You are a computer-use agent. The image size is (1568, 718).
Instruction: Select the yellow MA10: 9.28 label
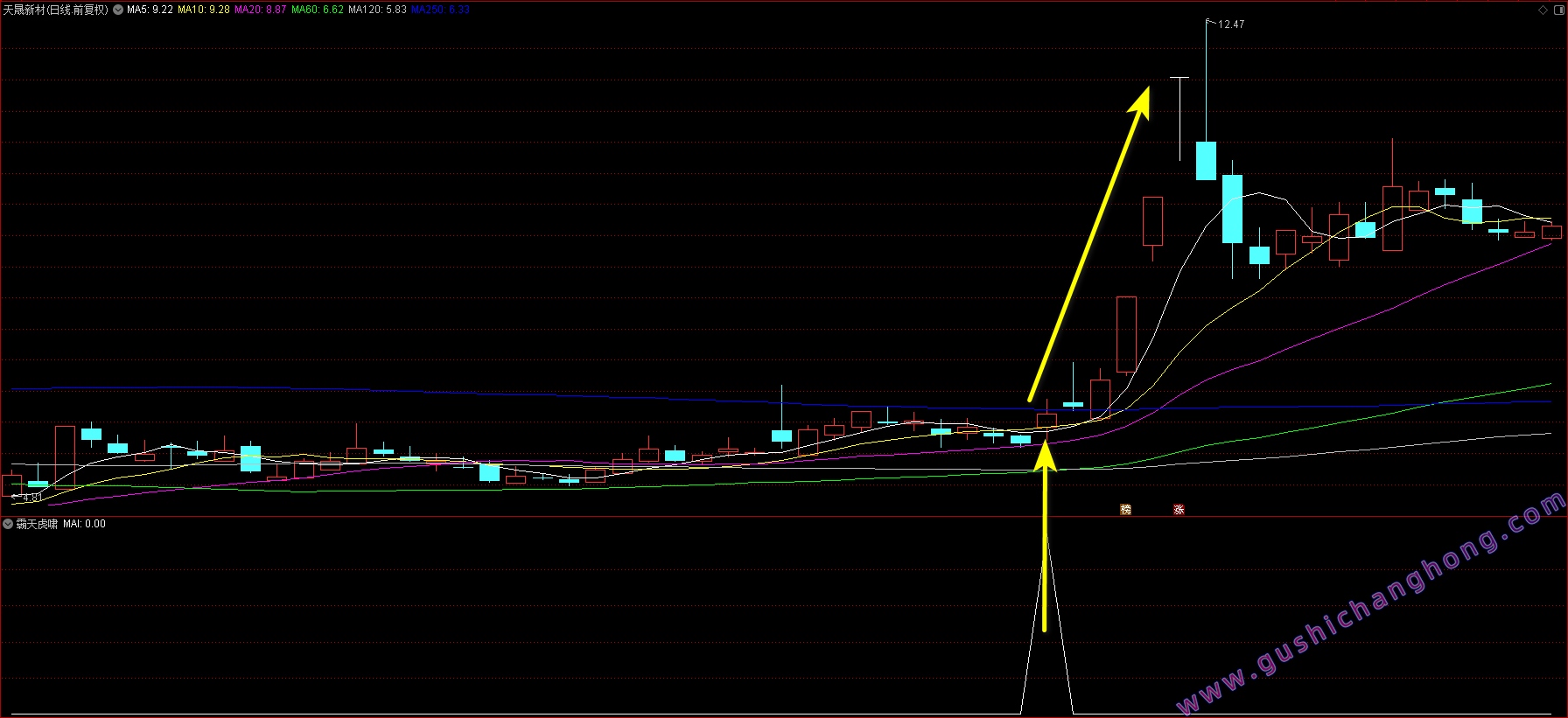(204, 10)
